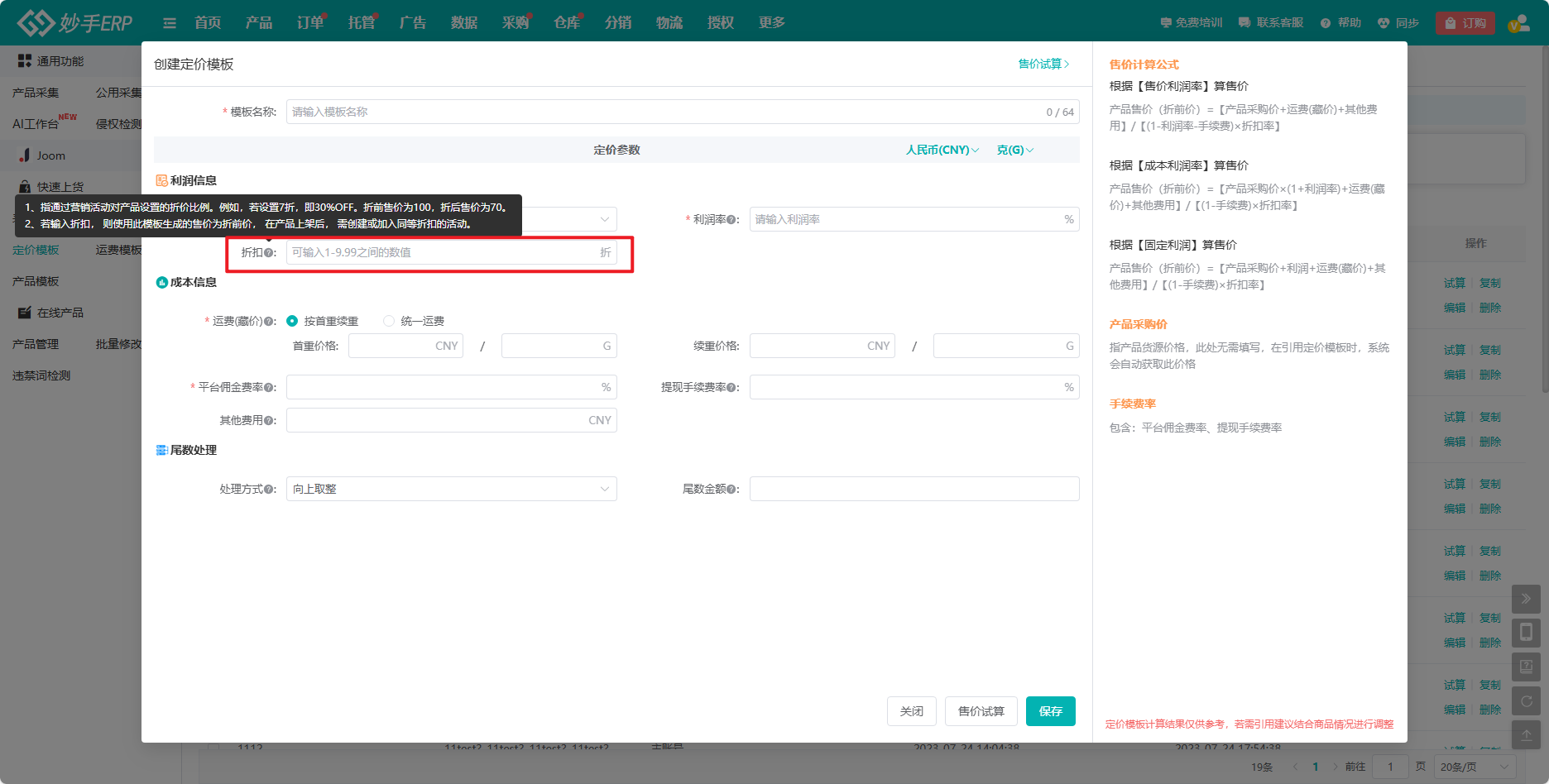Click the red 订购 button
1549x784 pixels.
1465,23
